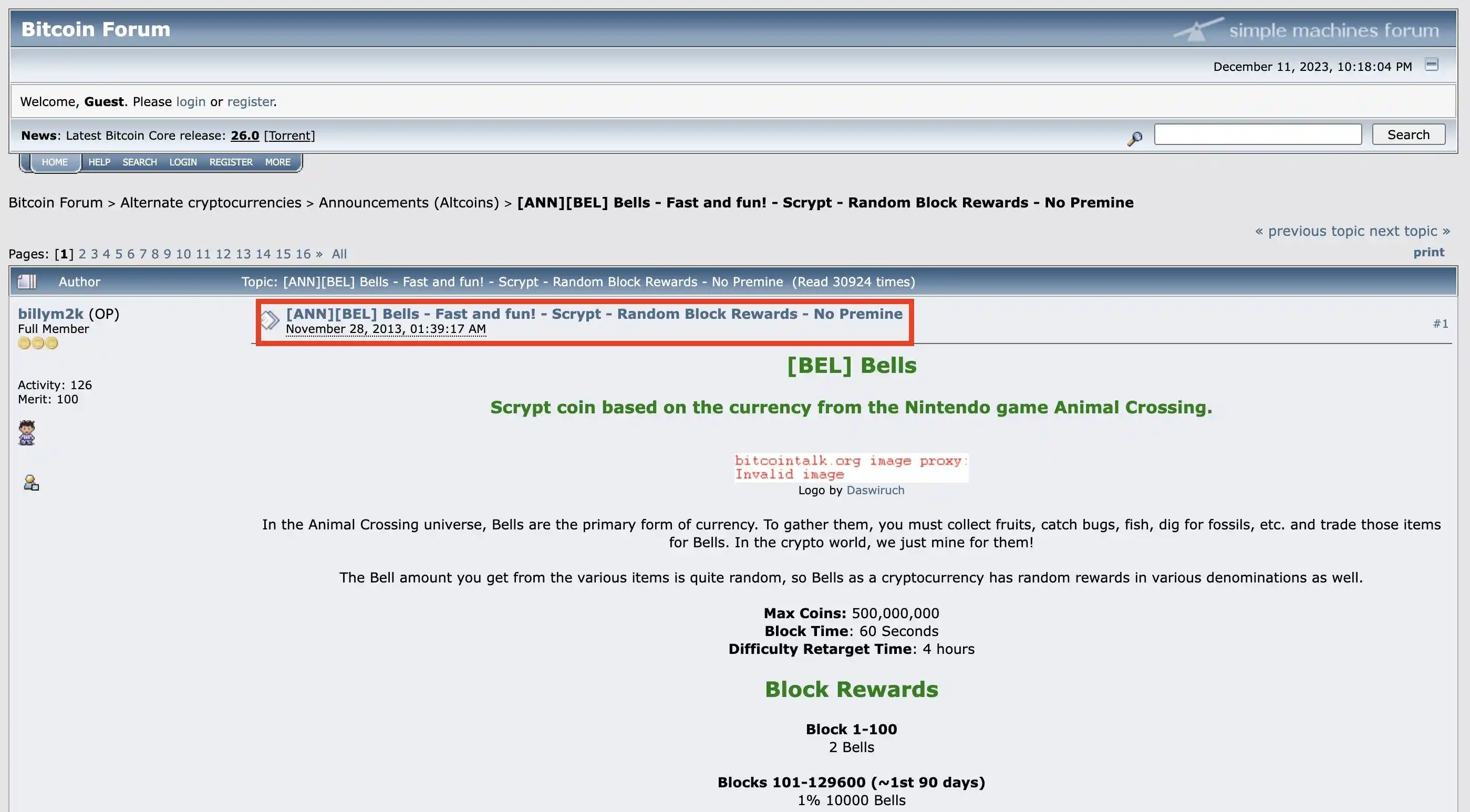Expand the All pages link
The image size is (1470, 812).
click(x=338, y=253)
